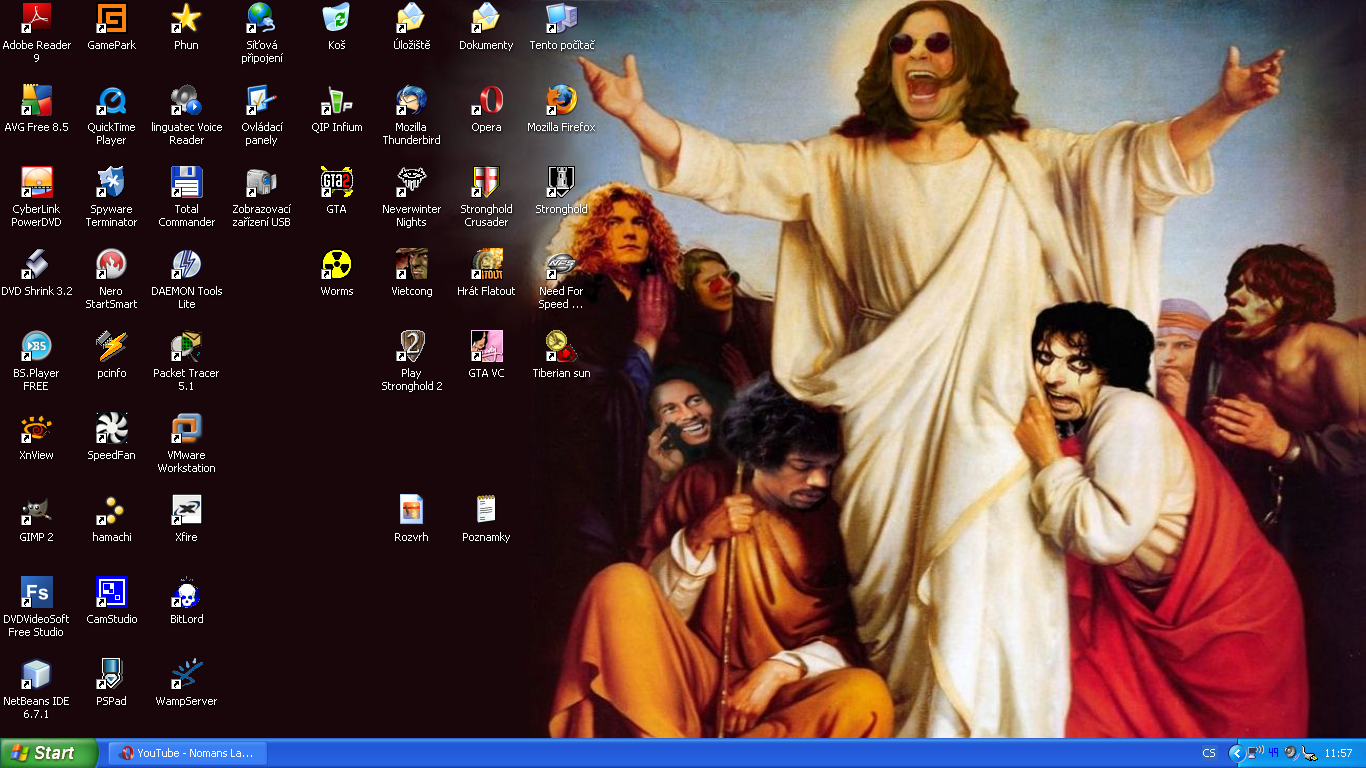
Task: Click the Koš recycle bin icon
Action: [336, 19]
